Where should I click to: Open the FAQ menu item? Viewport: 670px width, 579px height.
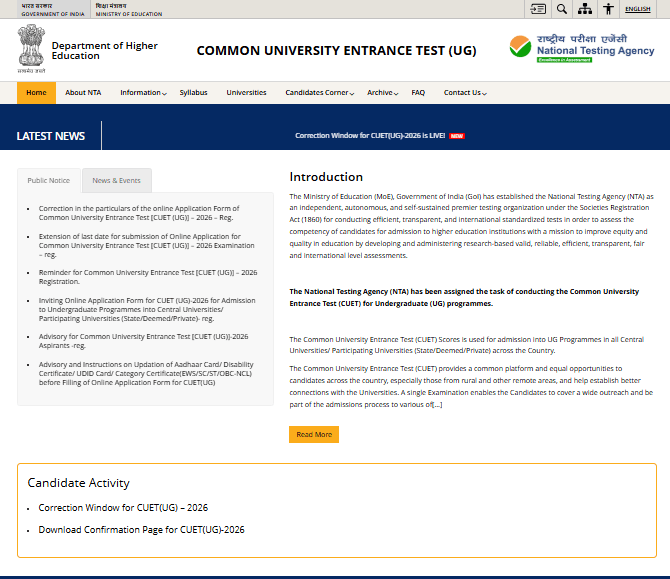[x=418, y=93]
